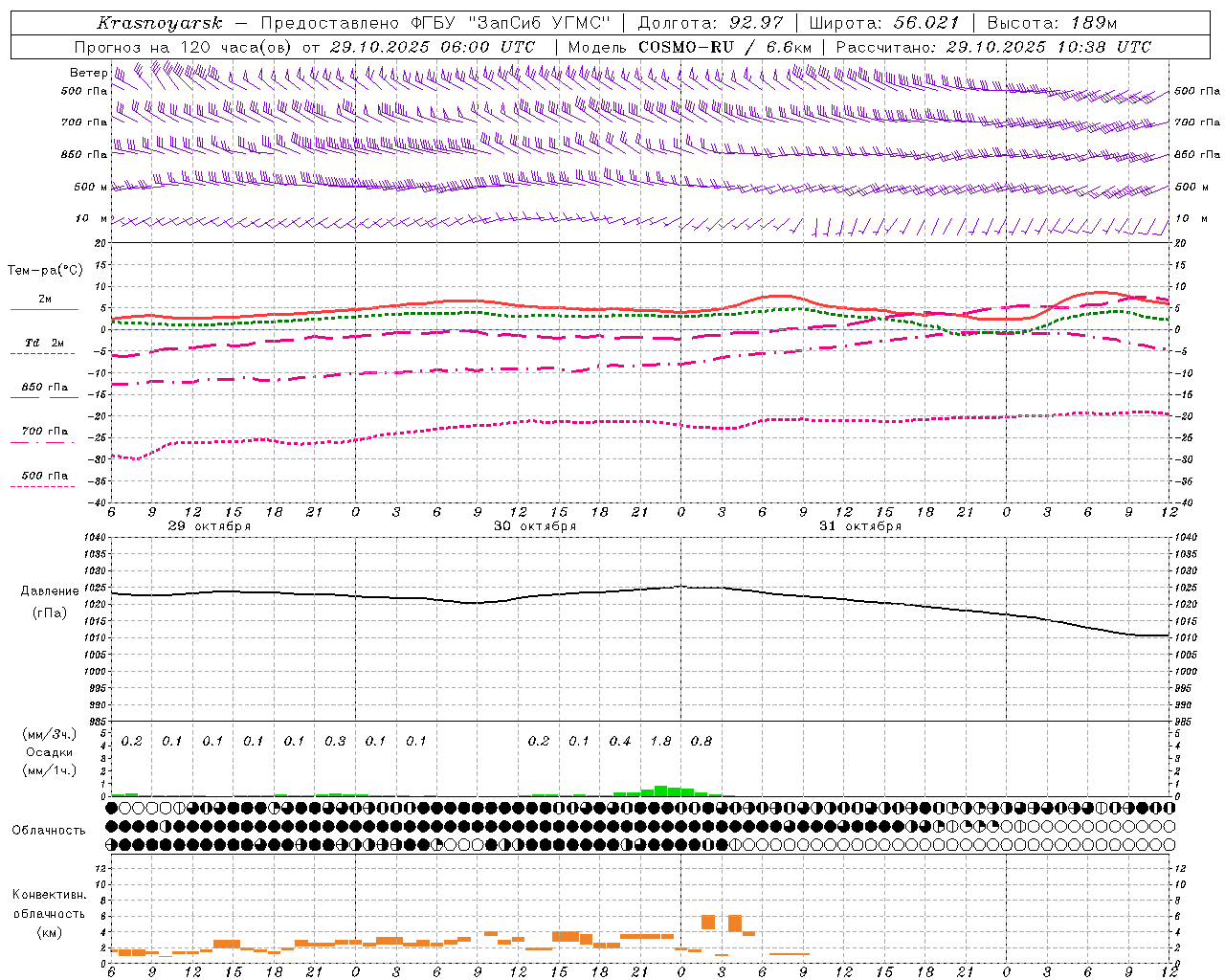Viewport: 1225px width, 980px height.
Task: Click '500 гПа' legend entry below '700 гПа' legend
Action: click(x=44, y=476)
